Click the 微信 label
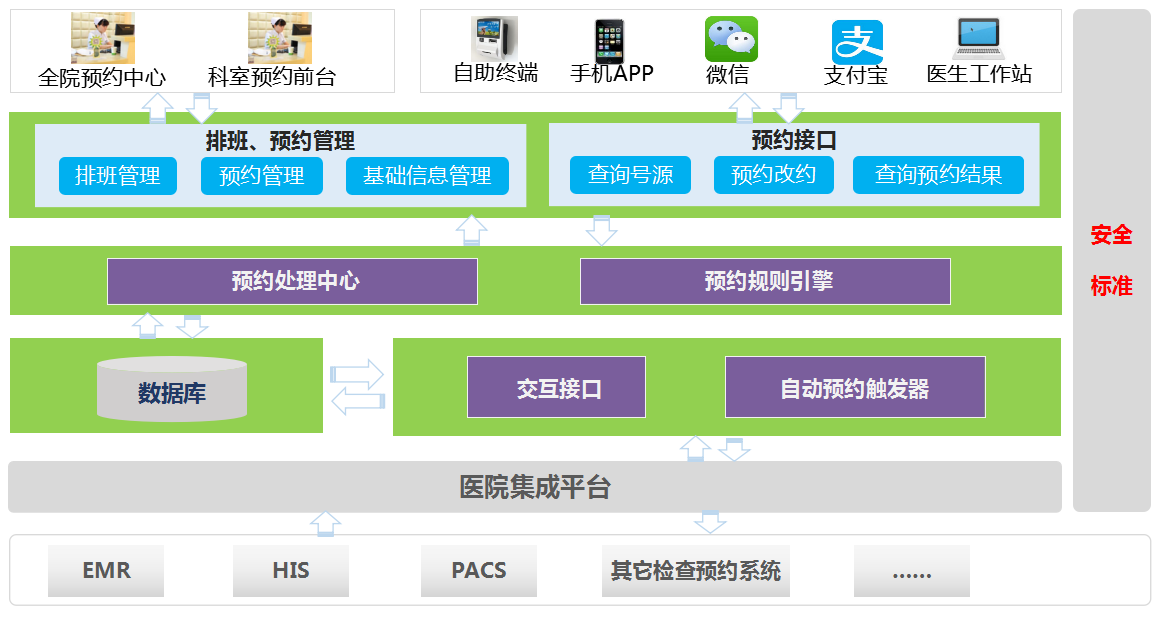This screenshot has height=623, width=1165. pyautogui.click(x=727, y=74)
